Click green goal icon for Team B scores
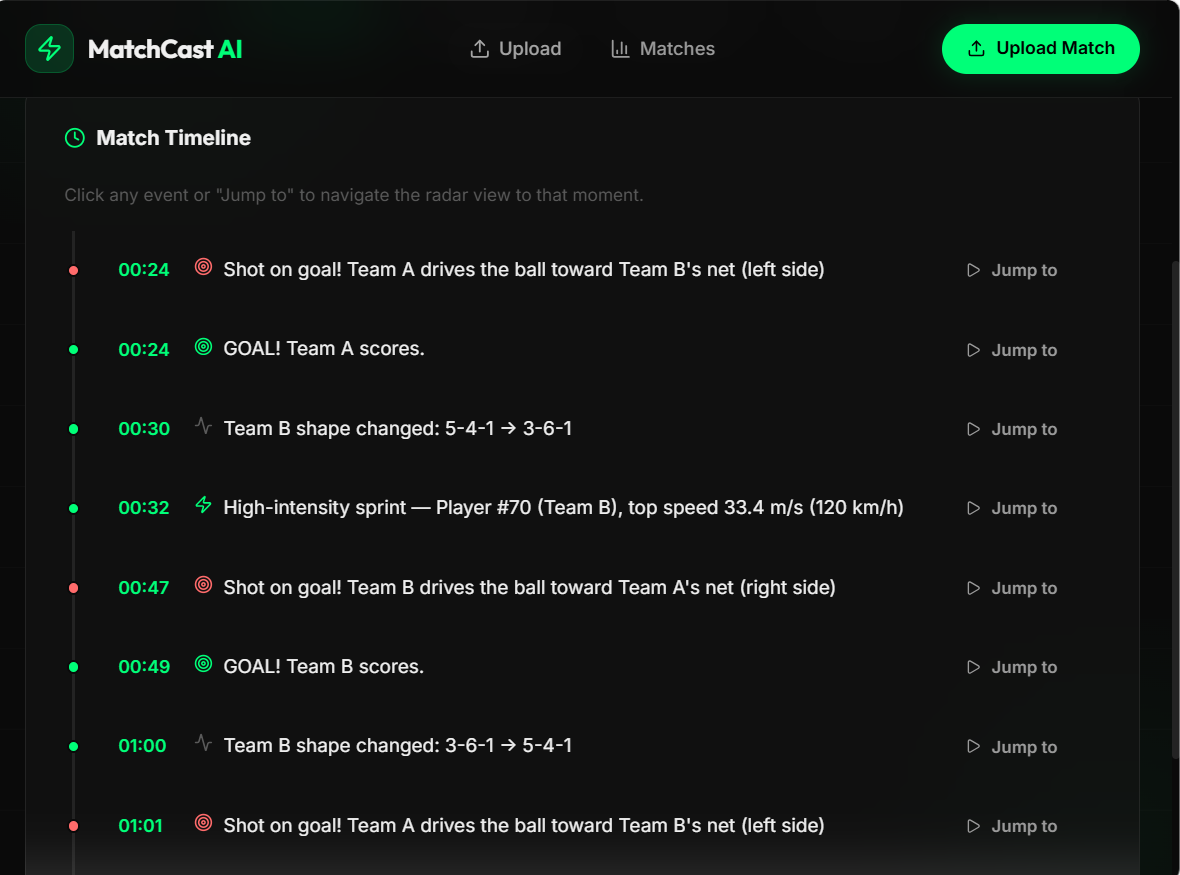 pos(203,664)
